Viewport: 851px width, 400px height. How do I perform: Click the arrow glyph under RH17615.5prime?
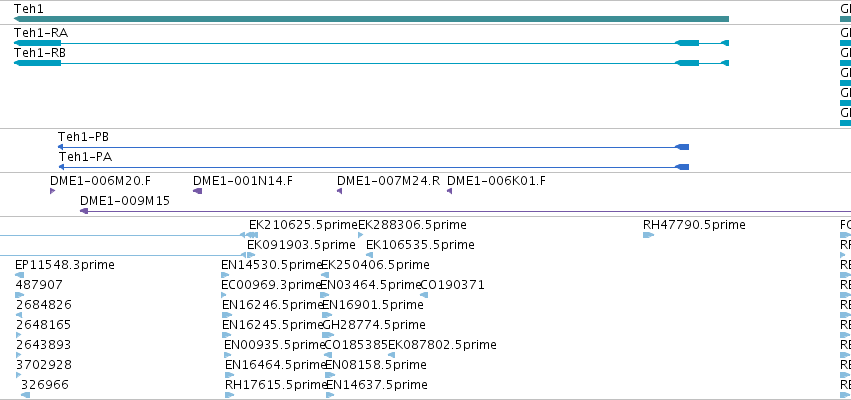[x=230, y=395]
